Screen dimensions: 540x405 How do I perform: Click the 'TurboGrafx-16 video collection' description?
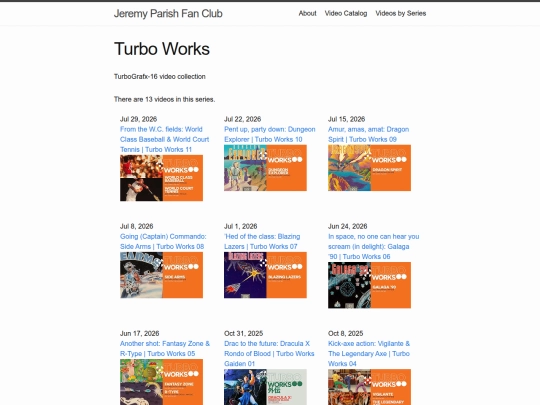(x=160, y=76)
